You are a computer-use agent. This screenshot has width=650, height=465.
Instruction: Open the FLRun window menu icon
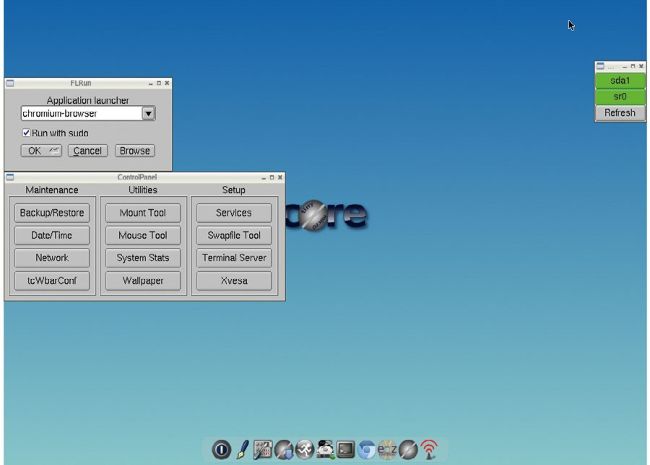(10, 83)
